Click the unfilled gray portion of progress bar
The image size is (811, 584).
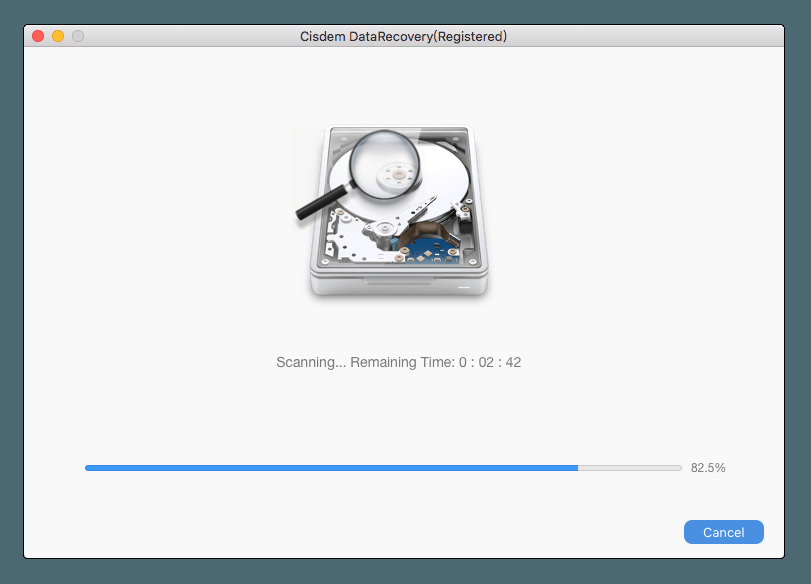629,468
